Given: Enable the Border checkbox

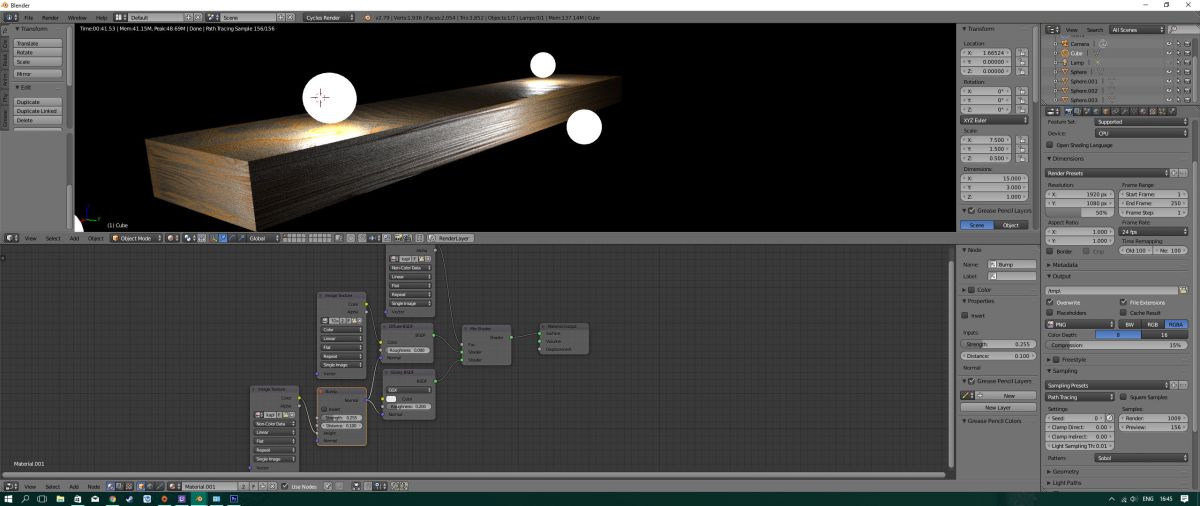Looking at the screenshot, I should coord(1051,251).
